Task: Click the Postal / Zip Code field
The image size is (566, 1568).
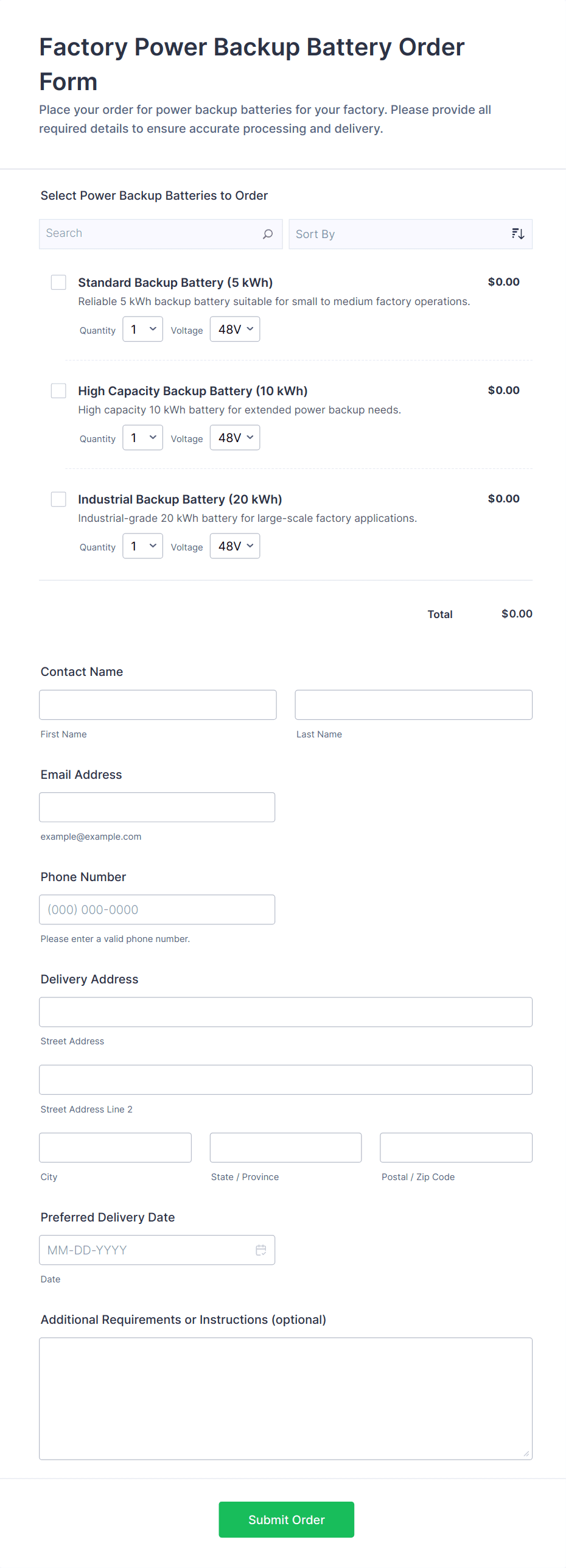Action: point(456,1148)
